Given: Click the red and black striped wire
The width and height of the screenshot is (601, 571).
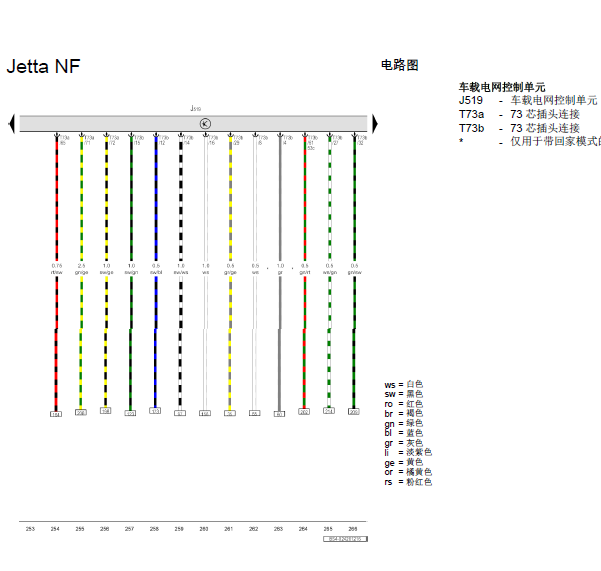Looking at the screenshot, I should [57, 199].
